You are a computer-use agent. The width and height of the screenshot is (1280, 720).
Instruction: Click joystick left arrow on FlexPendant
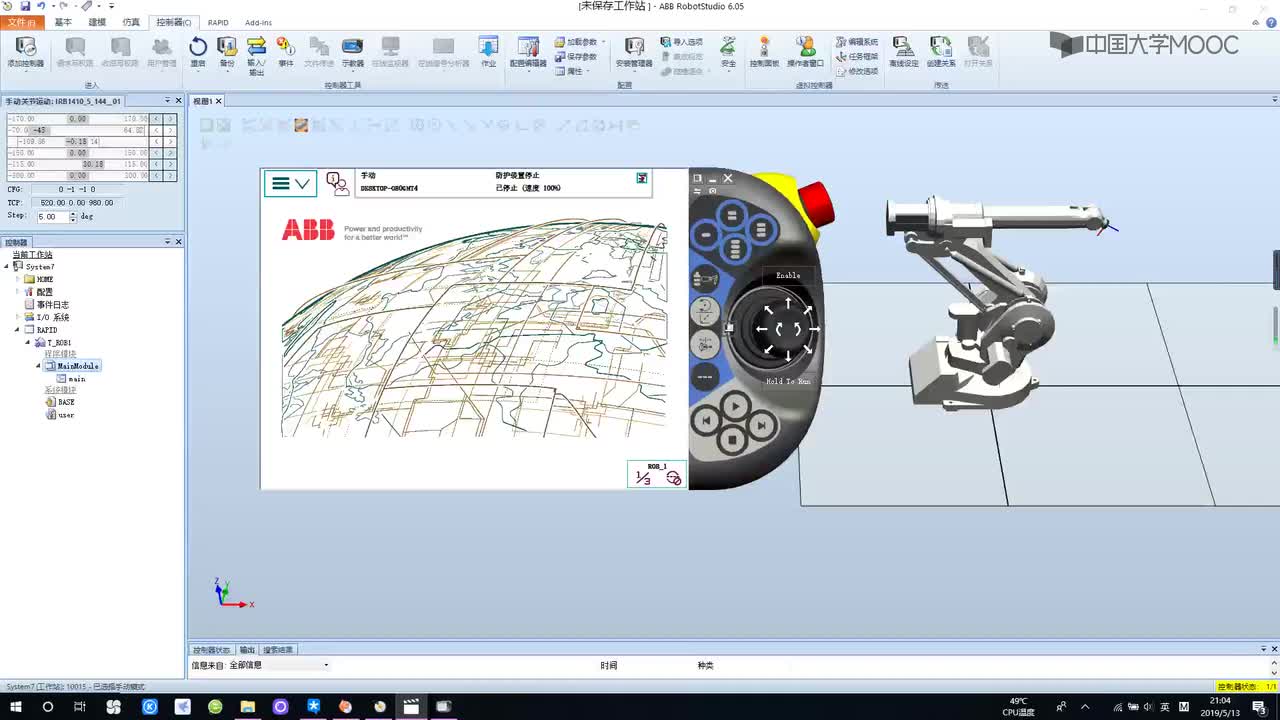click(762, 328)
